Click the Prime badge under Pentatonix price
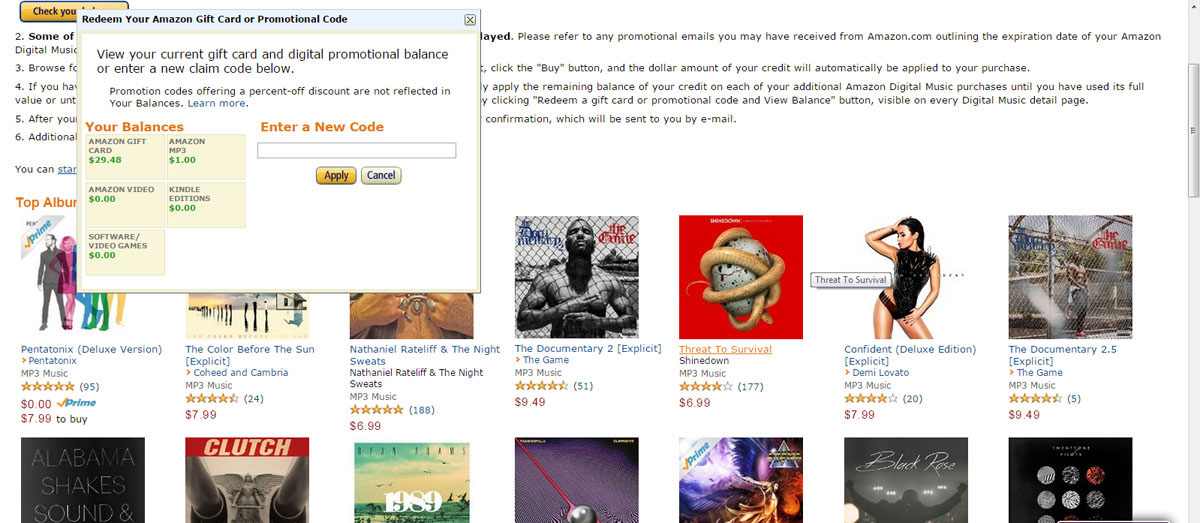1200x523 pixels. point(76,403)
